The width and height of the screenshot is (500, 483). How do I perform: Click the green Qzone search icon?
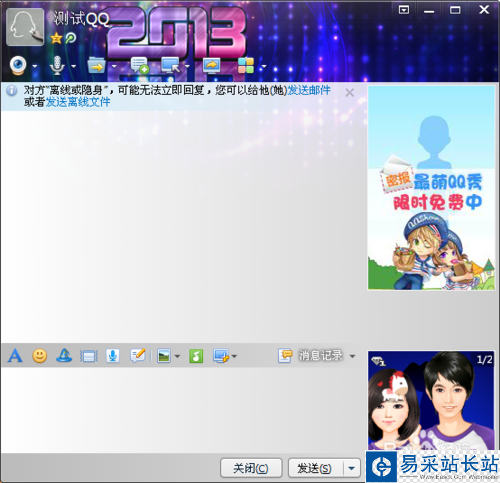coord(71,38)
